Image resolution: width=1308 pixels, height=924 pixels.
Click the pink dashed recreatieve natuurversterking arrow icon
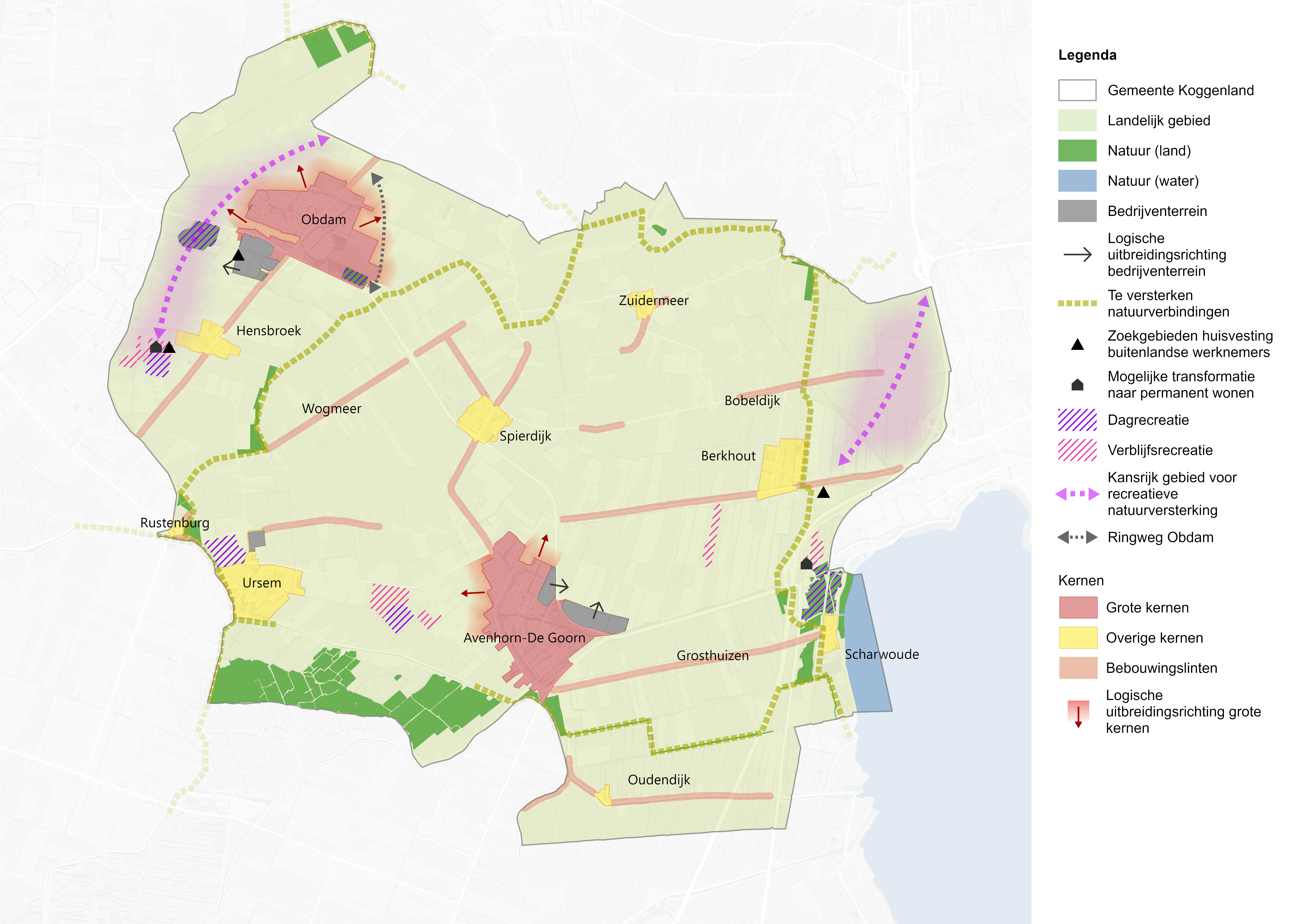click(x=1077, y=494)
